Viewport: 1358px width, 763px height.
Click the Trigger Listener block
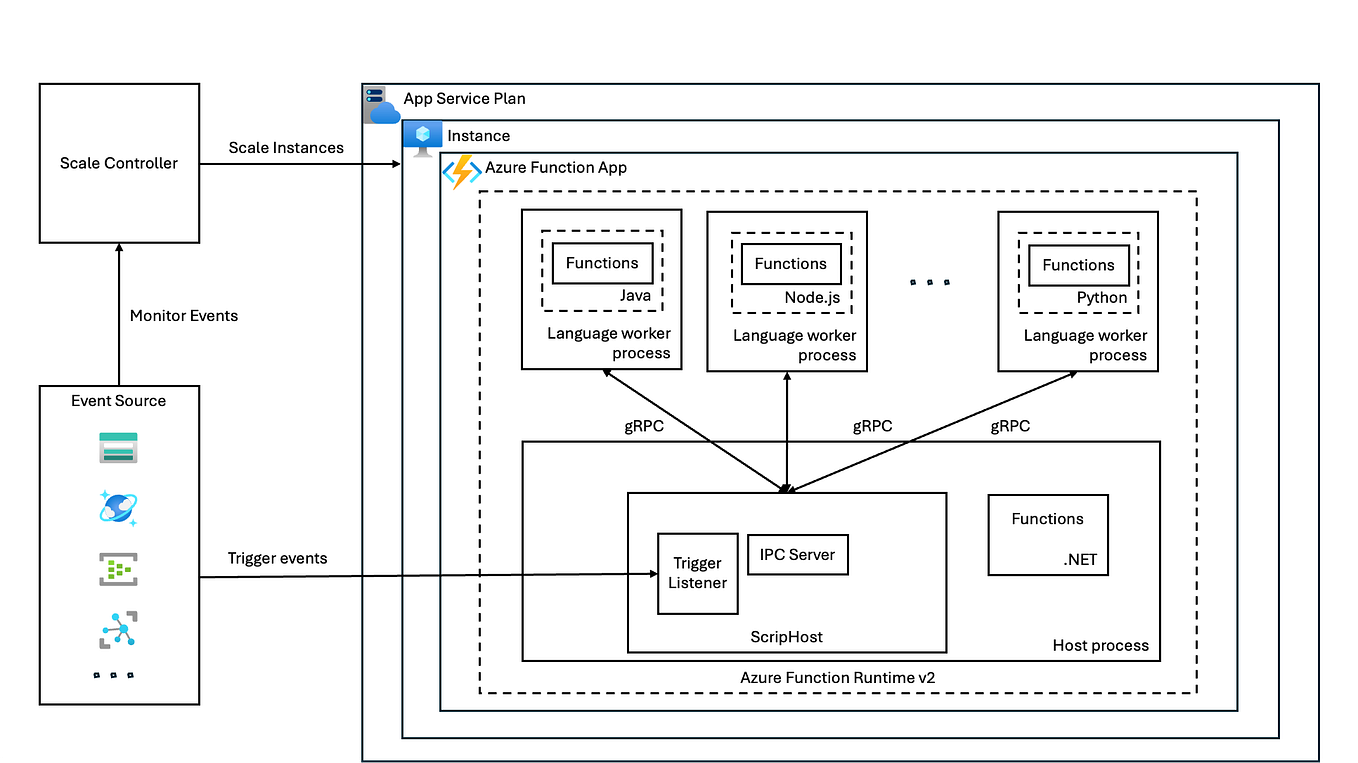pos(697,573)
